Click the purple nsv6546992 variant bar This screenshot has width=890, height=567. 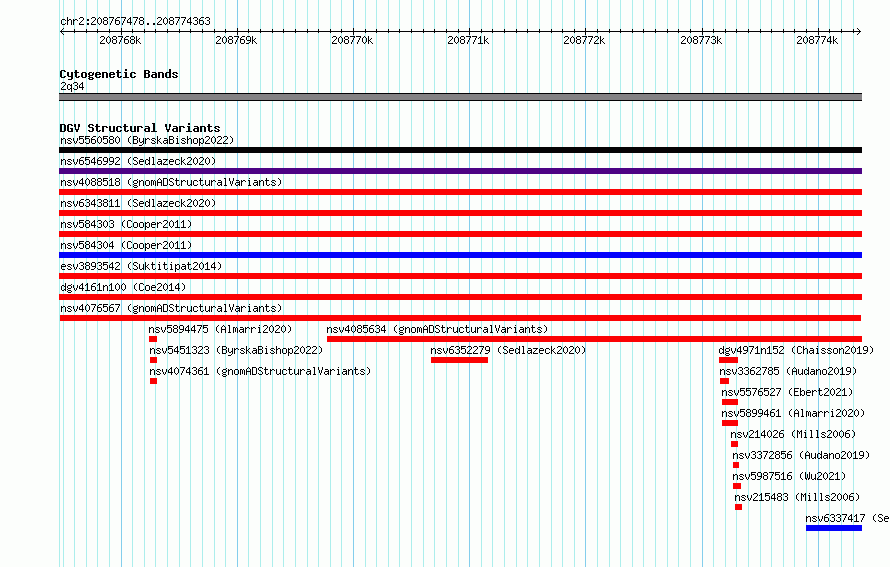460,171
